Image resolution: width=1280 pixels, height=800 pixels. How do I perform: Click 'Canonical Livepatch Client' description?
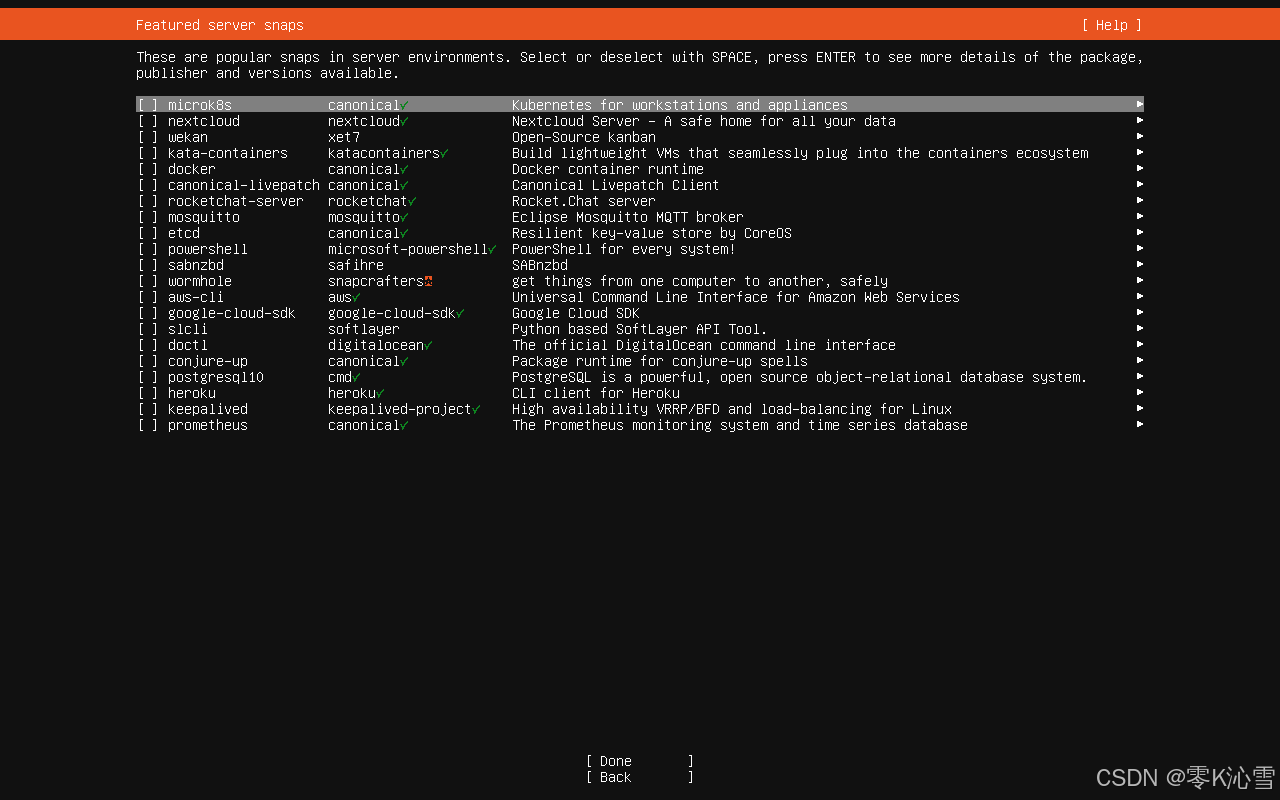(616, 185)
